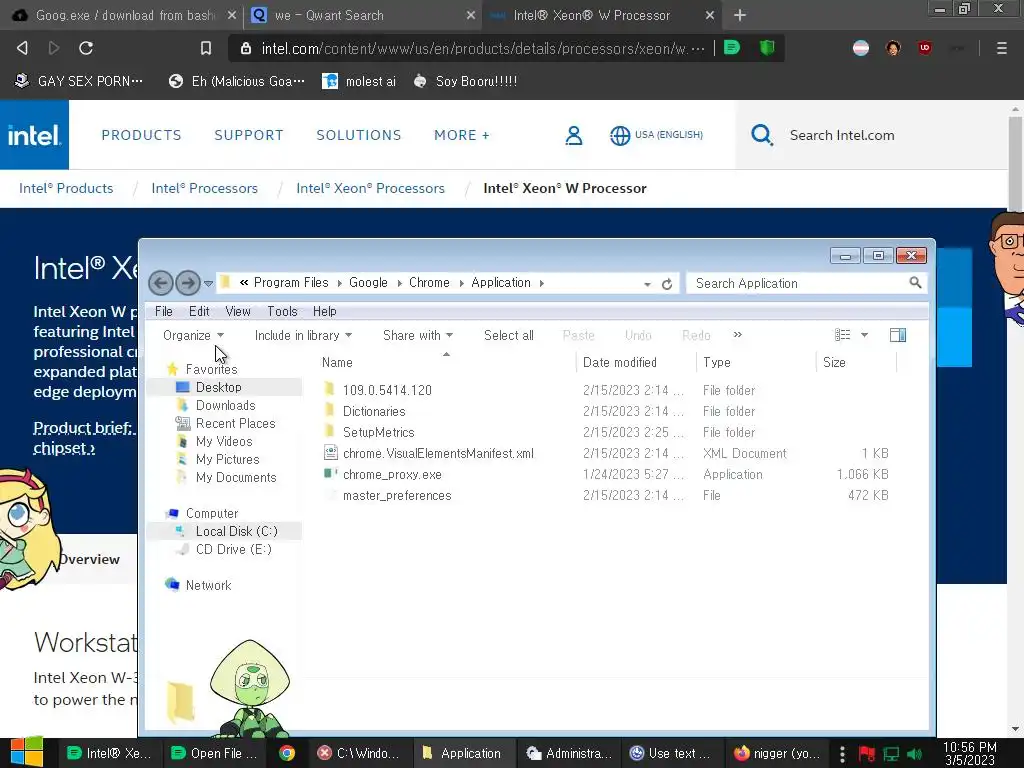Go back in Explorer with the back arrow
1024x768 pixels.
161,283
